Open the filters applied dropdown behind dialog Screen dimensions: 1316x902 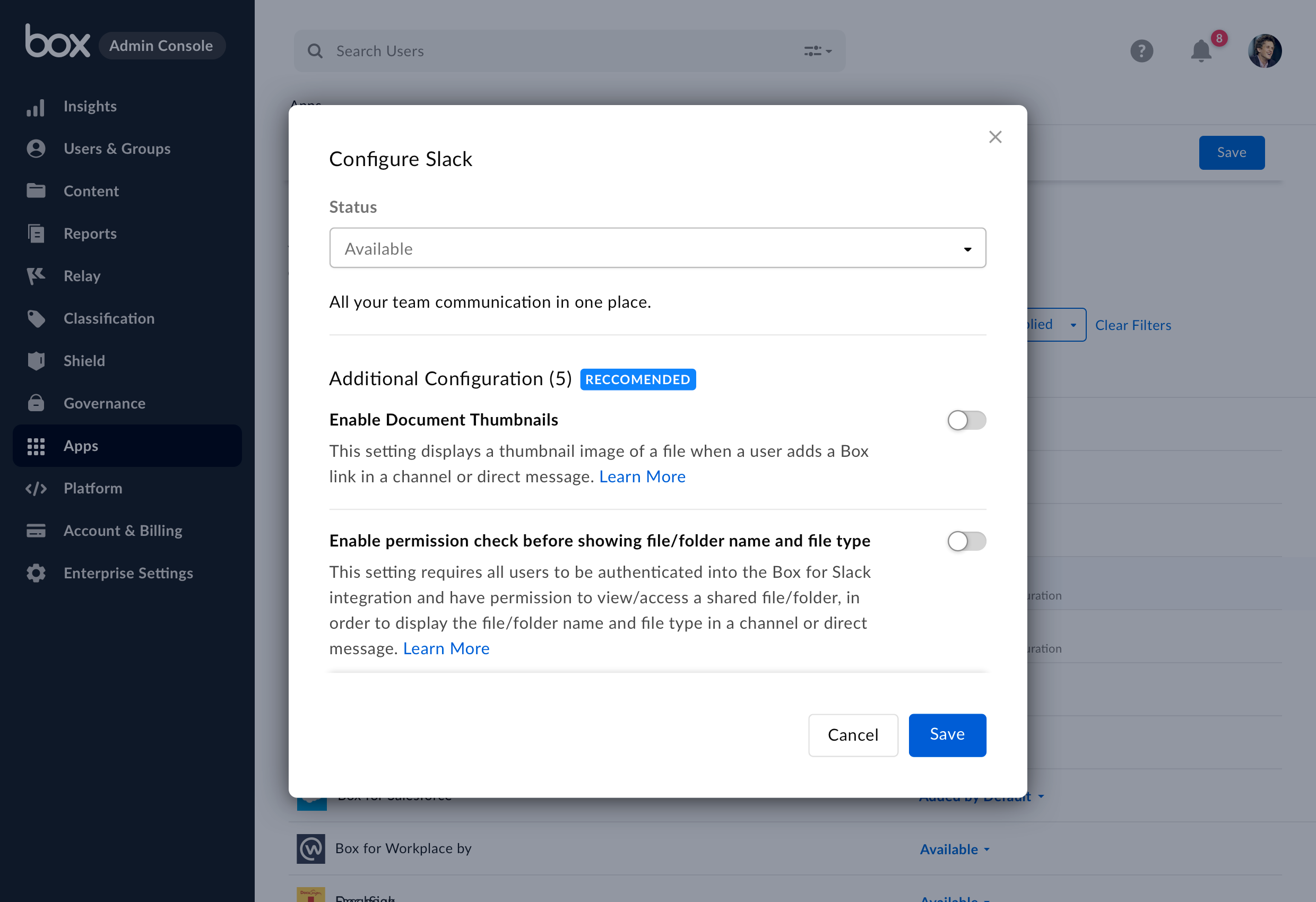click(1056, 324)
